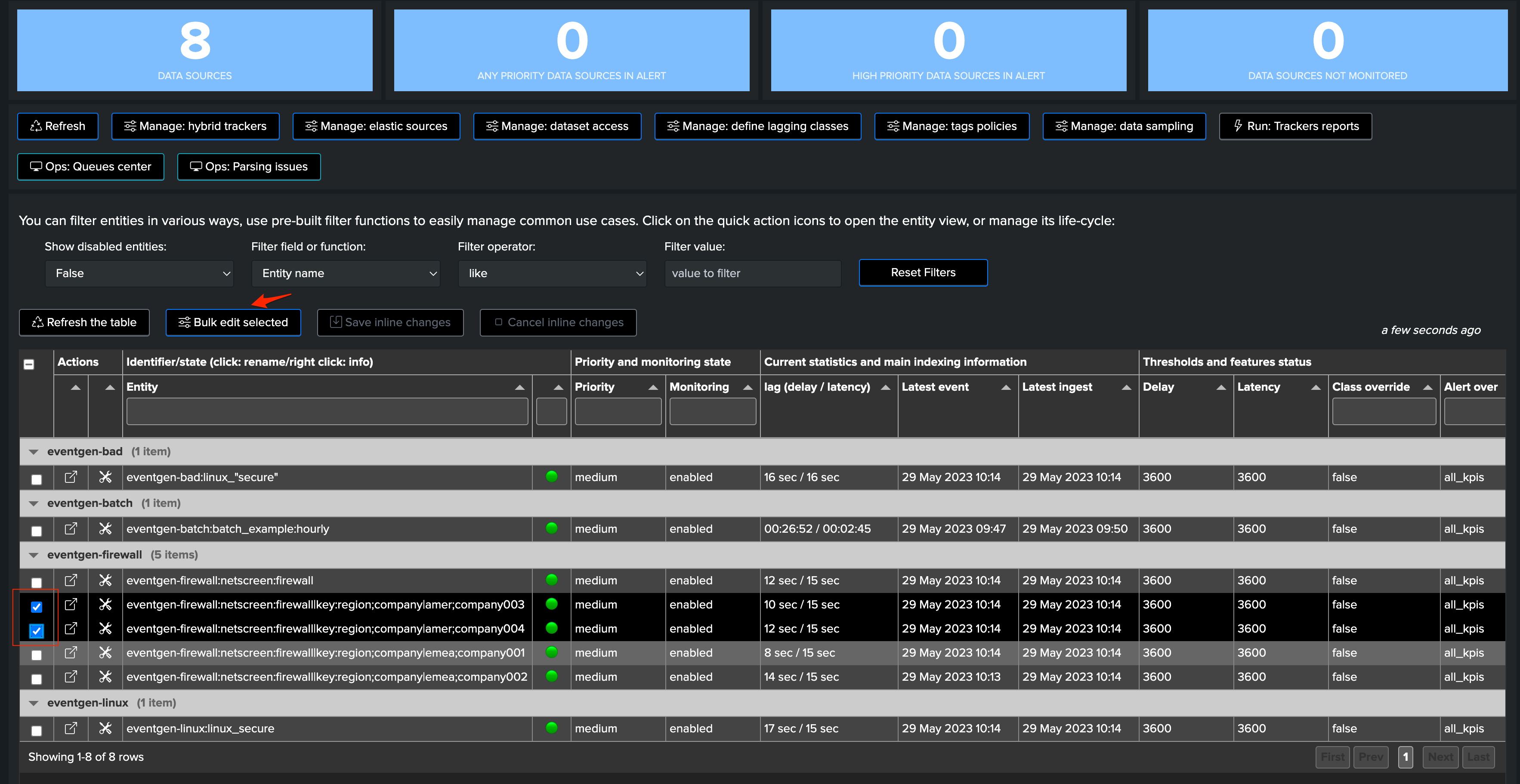The image size is (1520, 784).
Task: Click in the Filter value input
Action: tap(752, 273)
